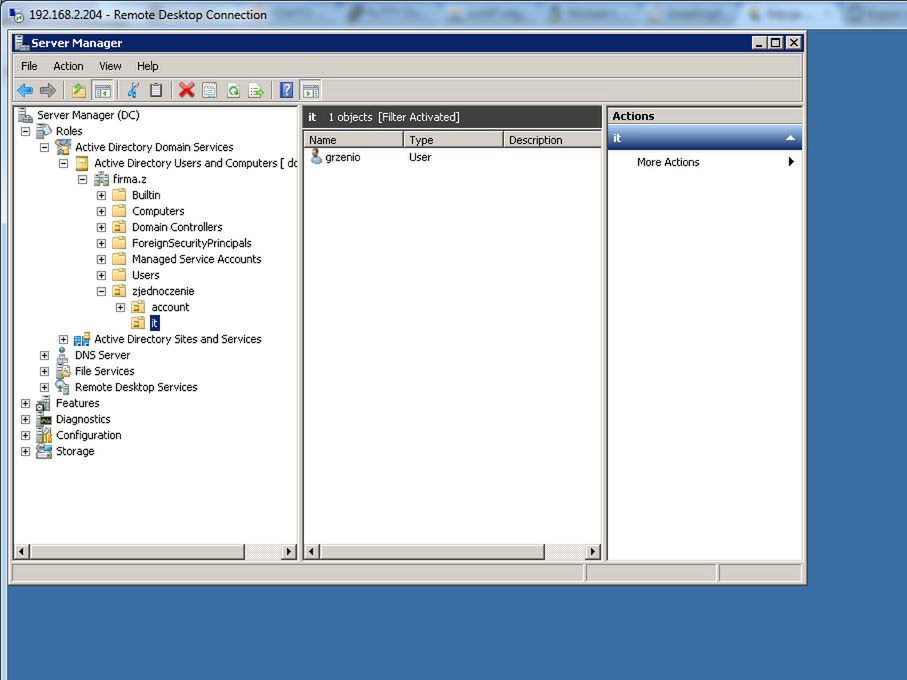Click the Configuration node icon
This screenshot has height=680, width=907.
[x=43, y=435]
